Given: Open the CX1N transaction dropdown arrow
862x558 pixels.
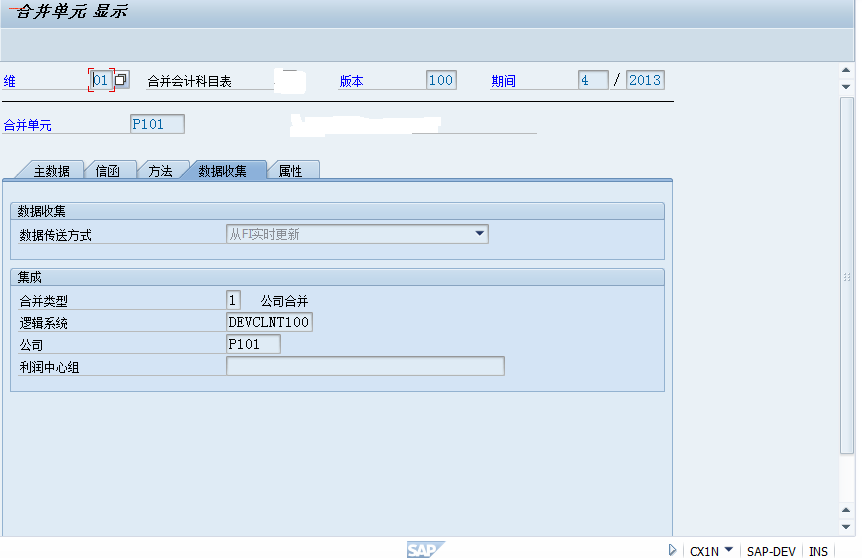Looking at the screenshot, I should (729, 549).
